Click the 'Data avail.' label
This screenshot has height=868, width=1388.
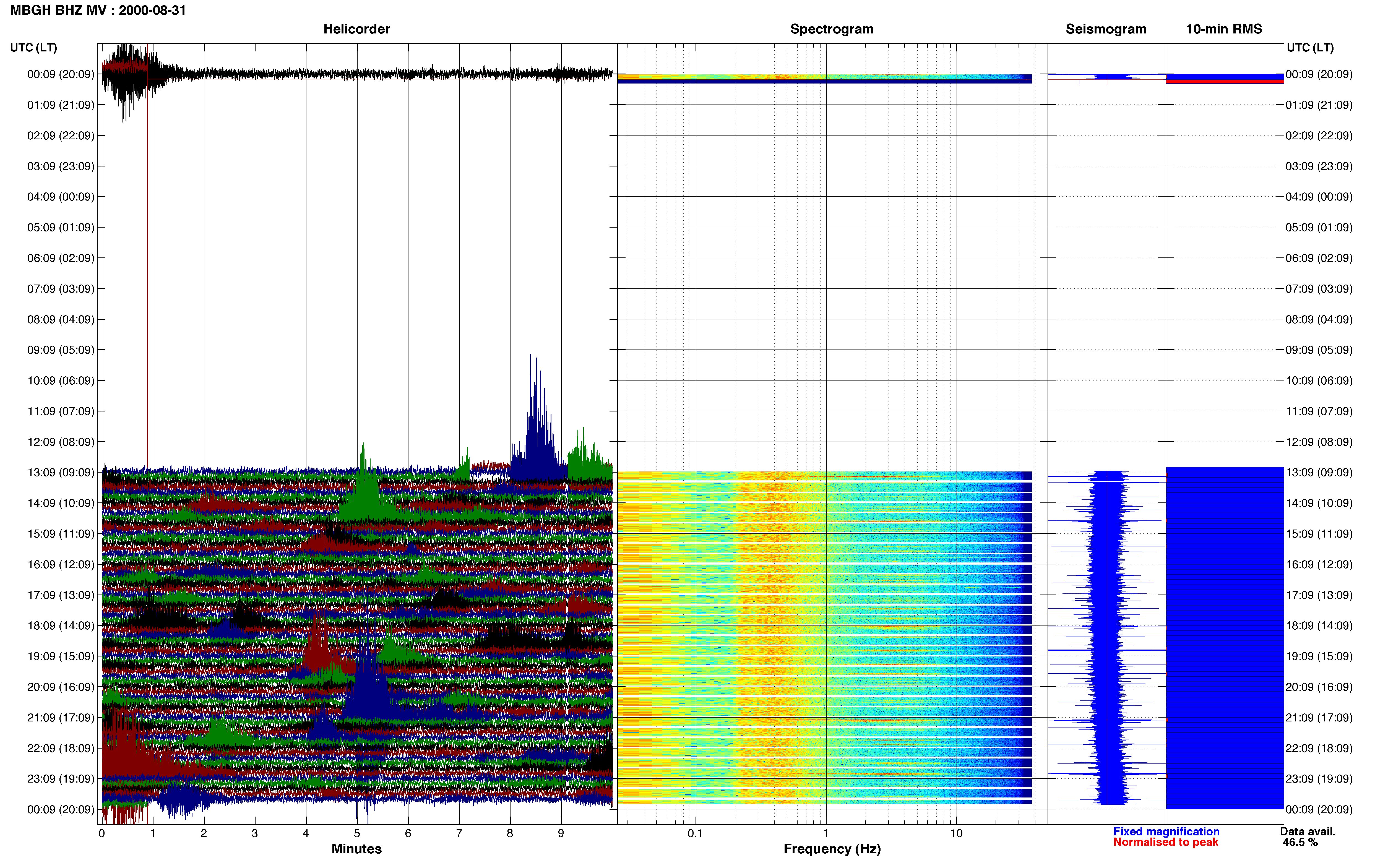[1308, 831]
